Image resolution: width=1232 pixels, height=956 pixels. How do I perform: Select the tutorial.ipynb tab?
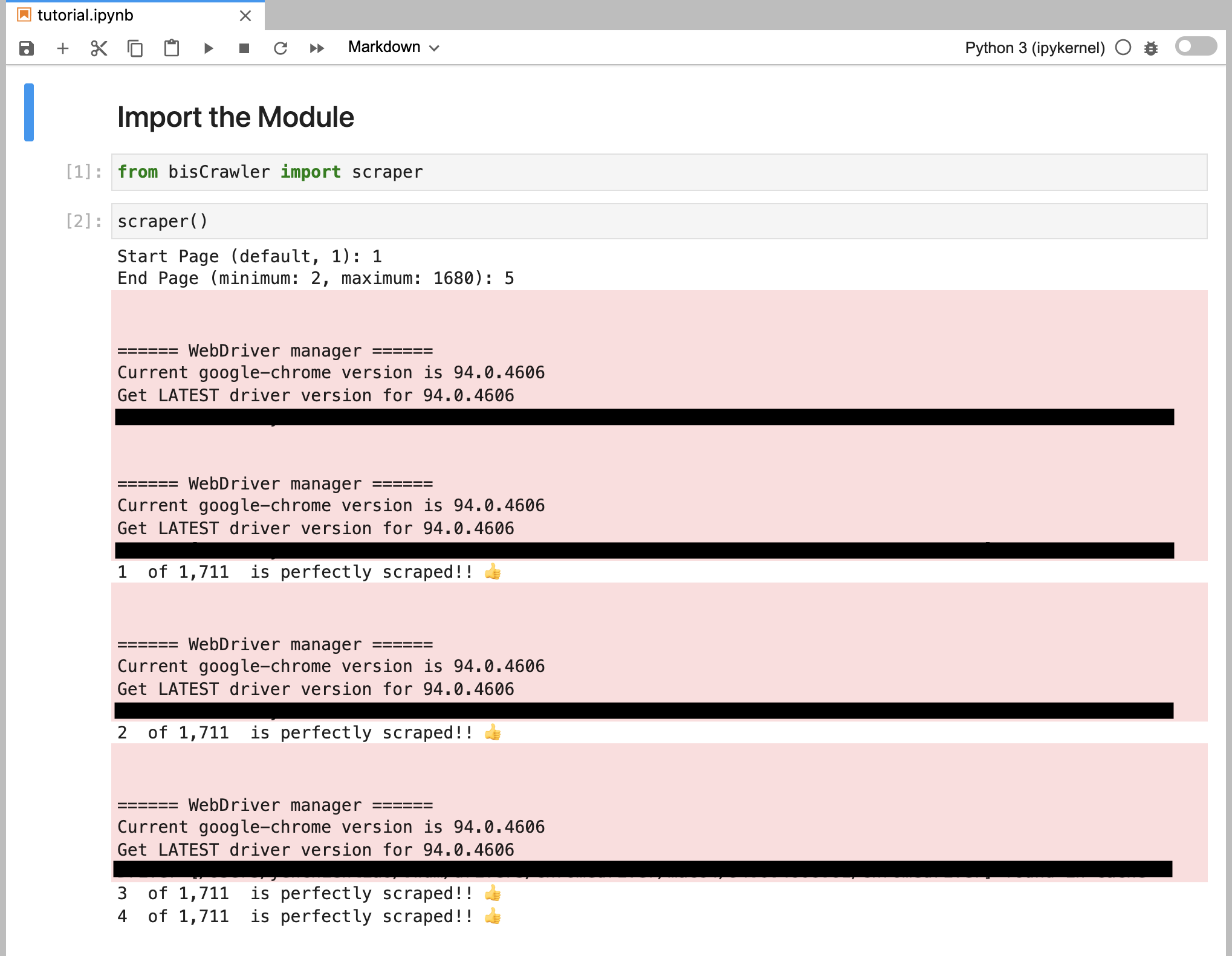pos(85,15)
